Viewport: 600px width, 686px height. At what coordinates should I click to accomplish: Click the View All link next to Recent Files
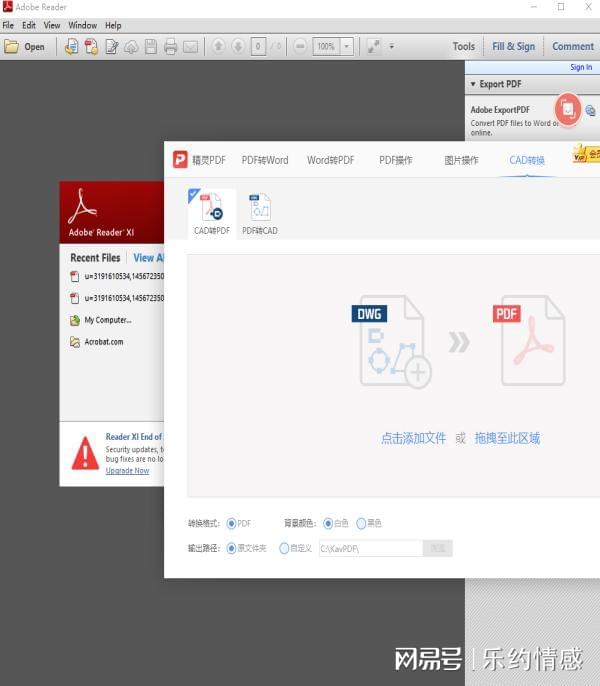pyautogui.click(x=148, y=258)
